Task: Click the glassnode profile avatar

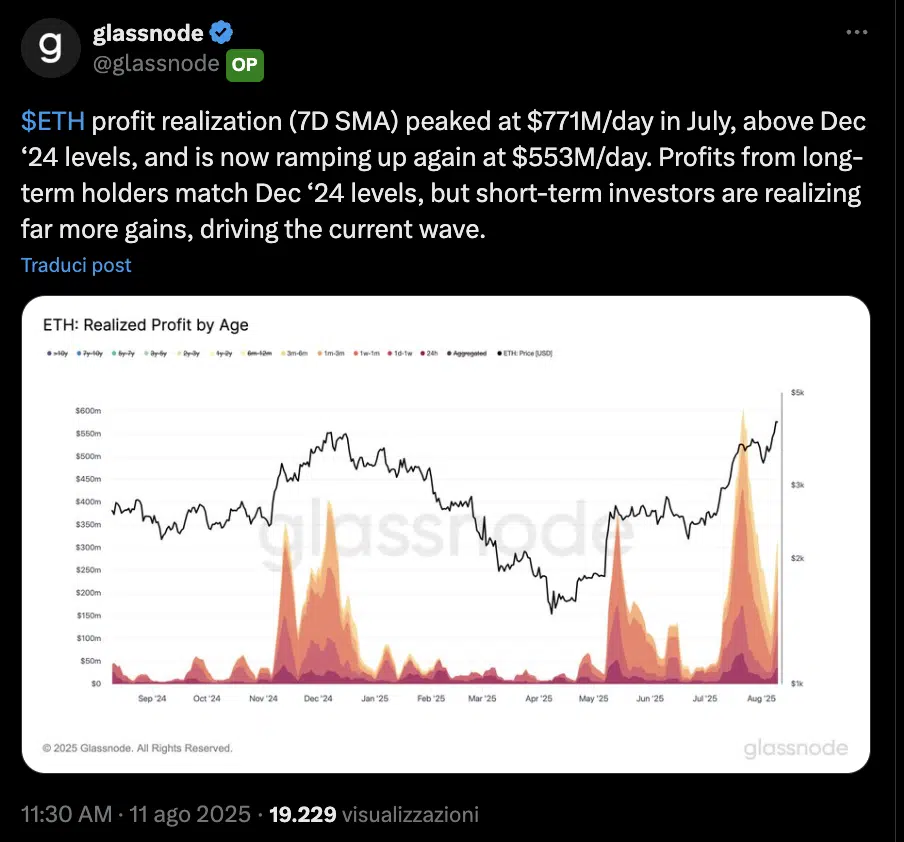Action: coord(50,47)
